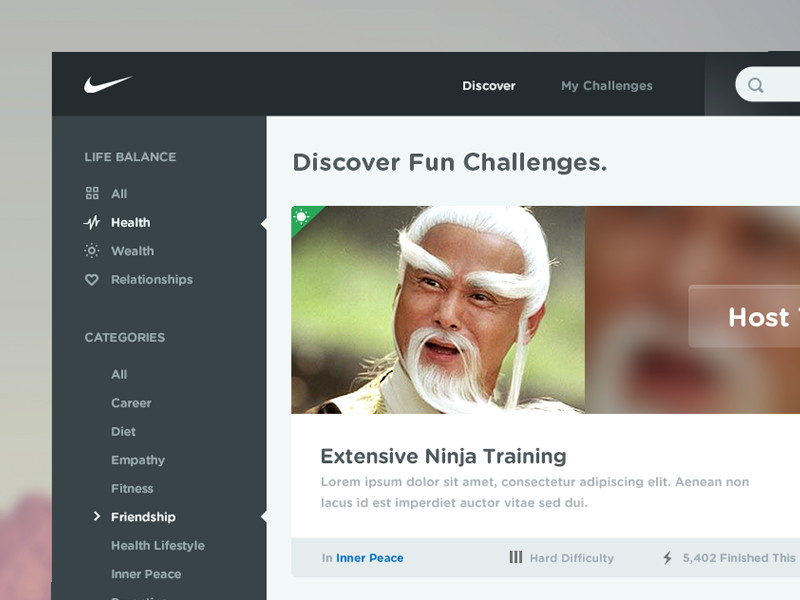This screenshot has width=800, height=600.
Task: Open the Career category
Action: coord(131,403)
